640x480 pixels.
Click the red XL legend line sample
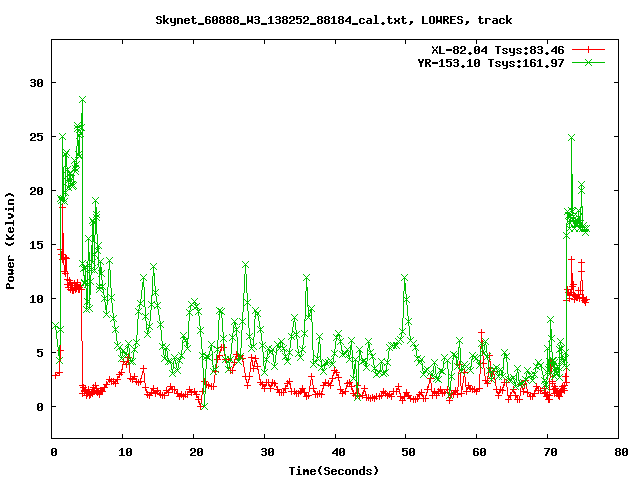point(588,50)
